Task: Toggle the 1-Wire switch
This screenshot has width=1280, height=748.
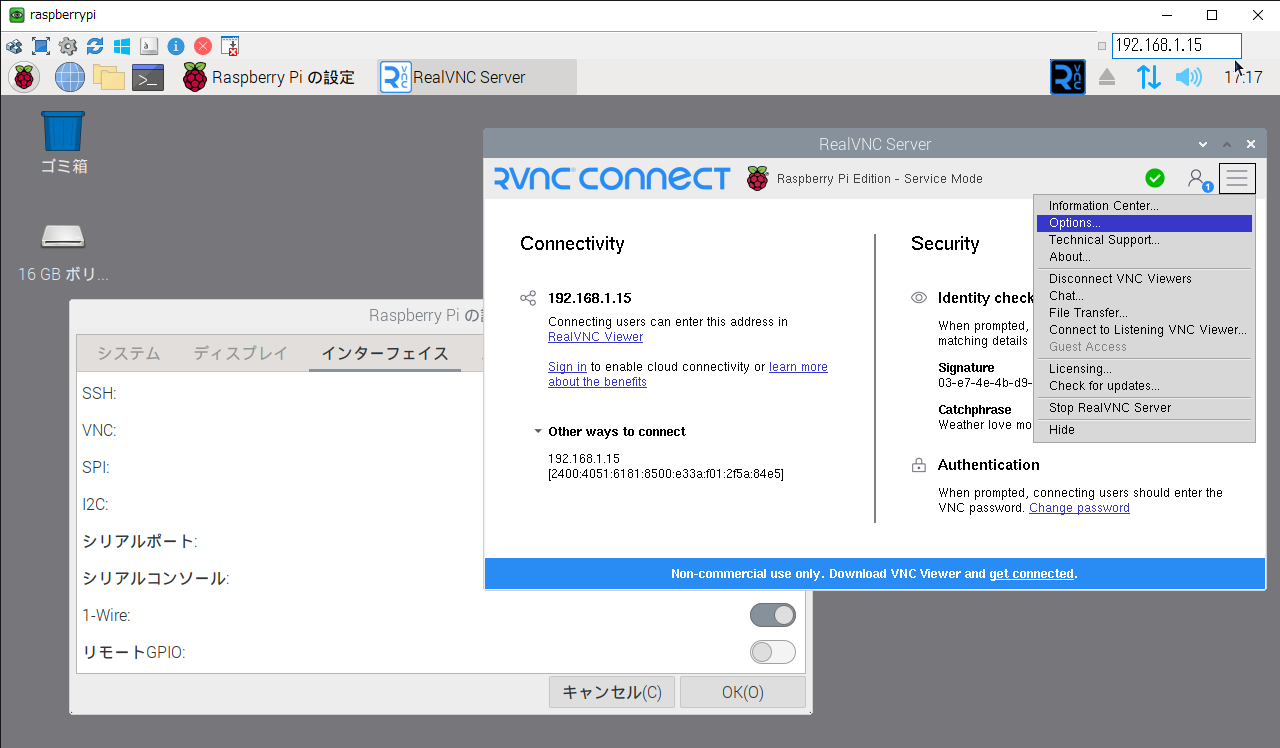Action: pos(773,615)
